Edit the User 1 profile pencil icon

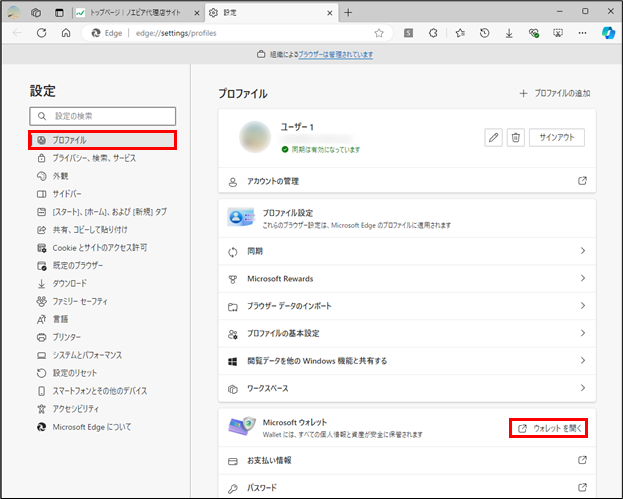(x=493, y=137)
